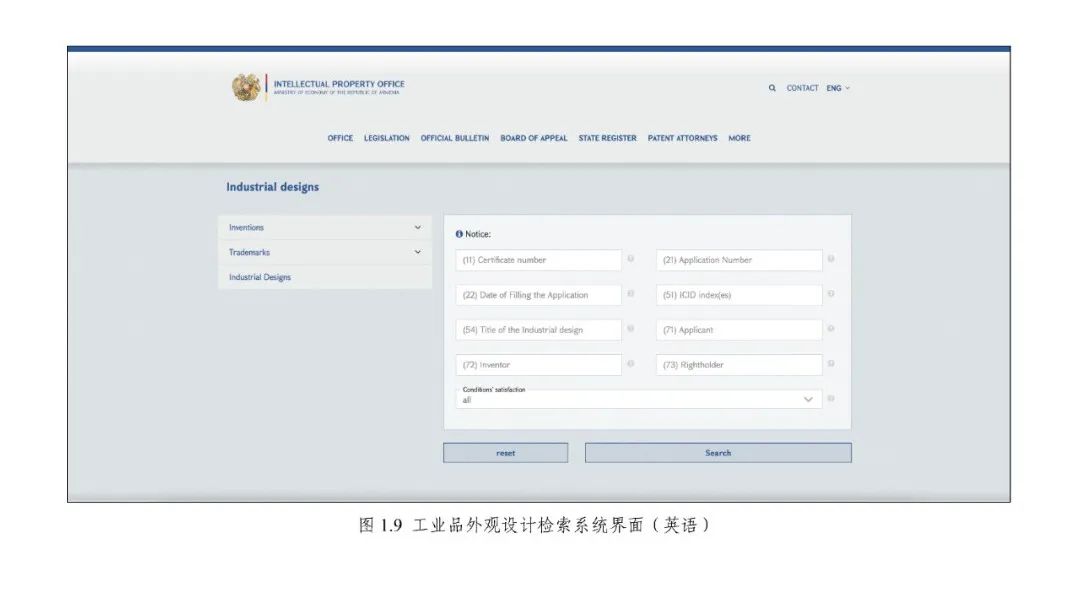Image resolution: width=1077 pixels, height=589 pixels.
Task: Click help icon beside Application Number field
Action: (831, 259)
